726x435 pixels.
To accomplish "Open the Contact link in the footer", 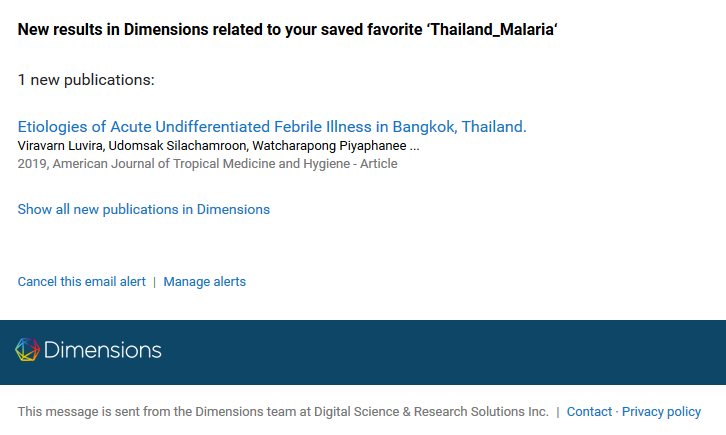I will pyautogui.click(x=589, y=412).
